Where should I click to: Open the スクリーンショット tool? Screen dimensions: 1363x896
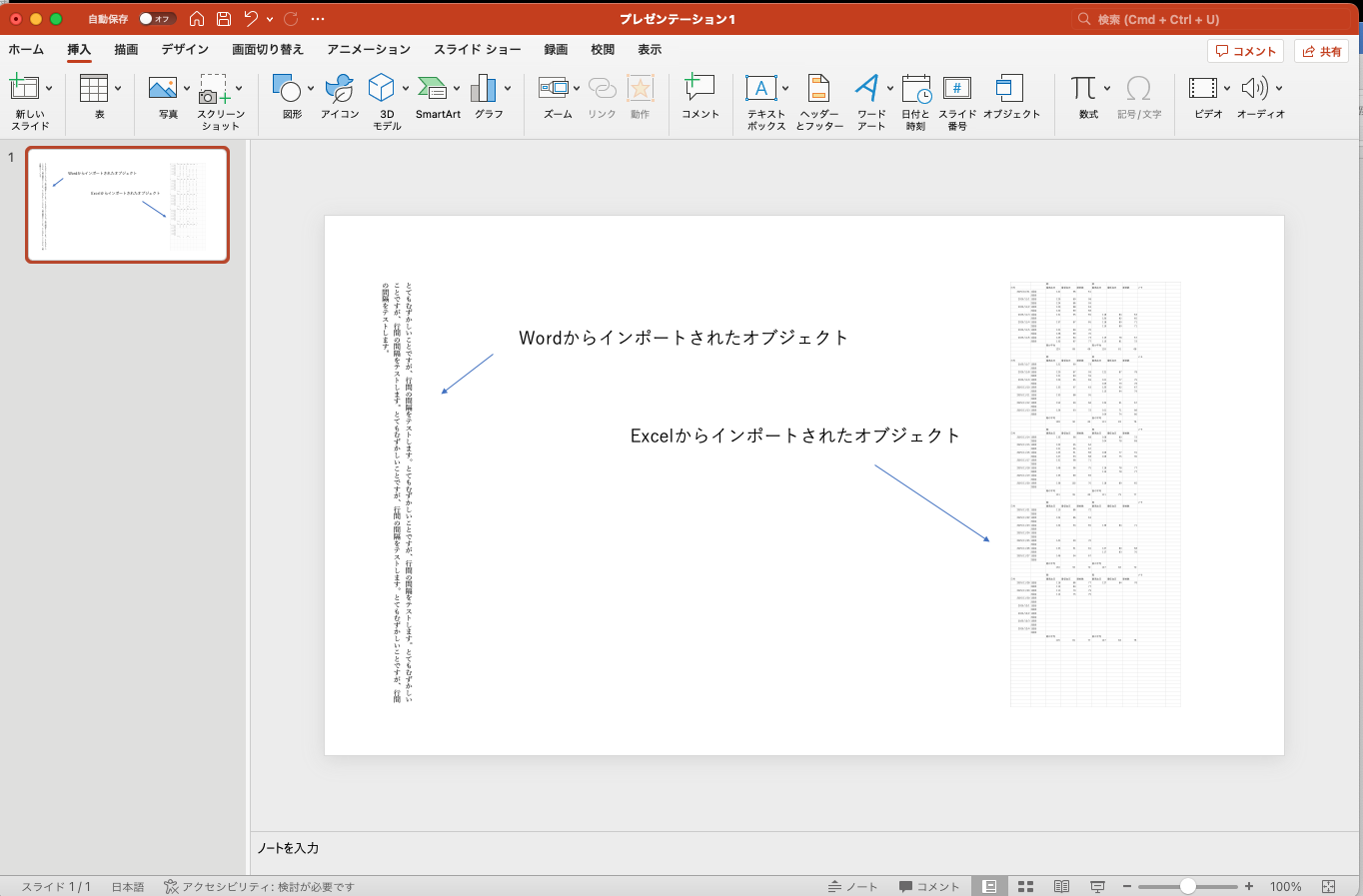coord(214,89)
